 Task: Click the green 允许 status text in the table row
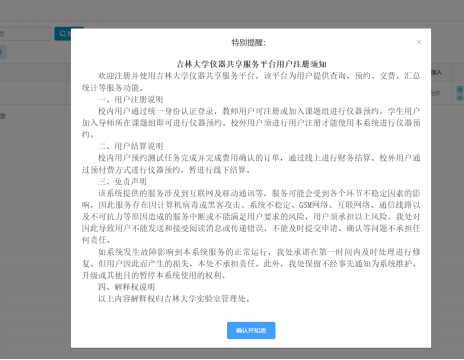[x=436, y=93]
